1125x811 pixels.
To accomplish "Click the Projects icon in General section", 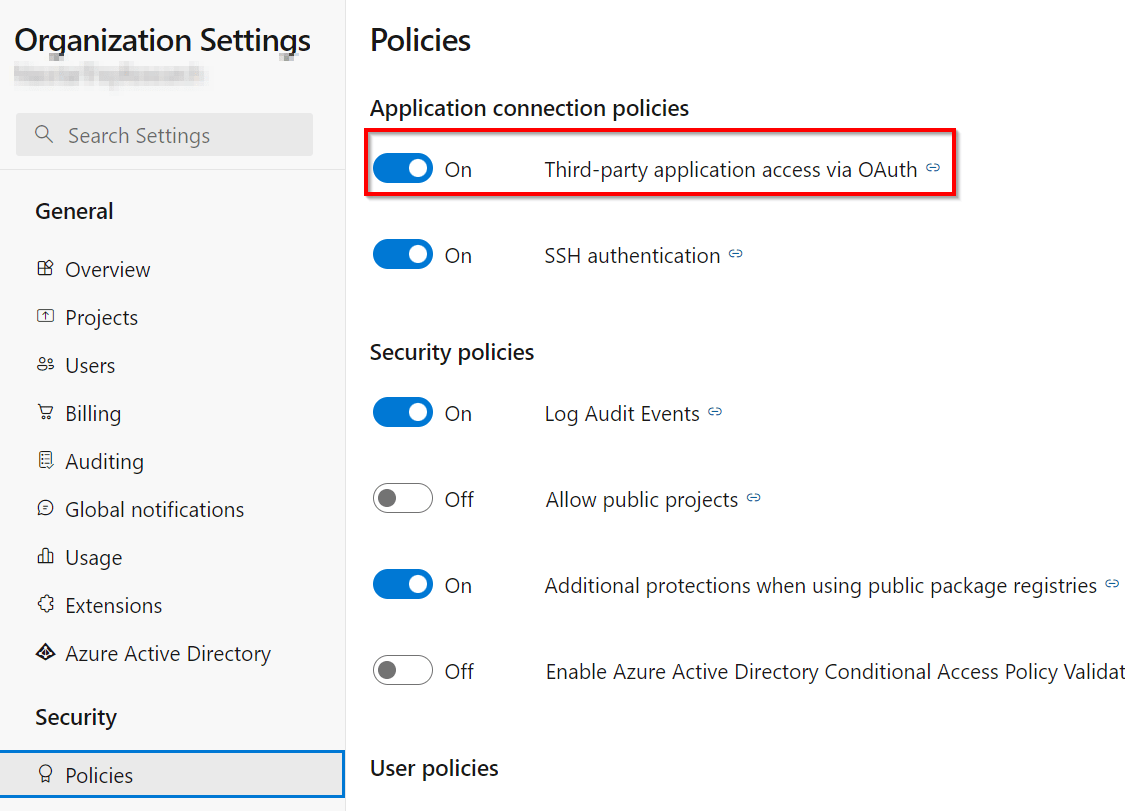I will (x=45, y=316).
